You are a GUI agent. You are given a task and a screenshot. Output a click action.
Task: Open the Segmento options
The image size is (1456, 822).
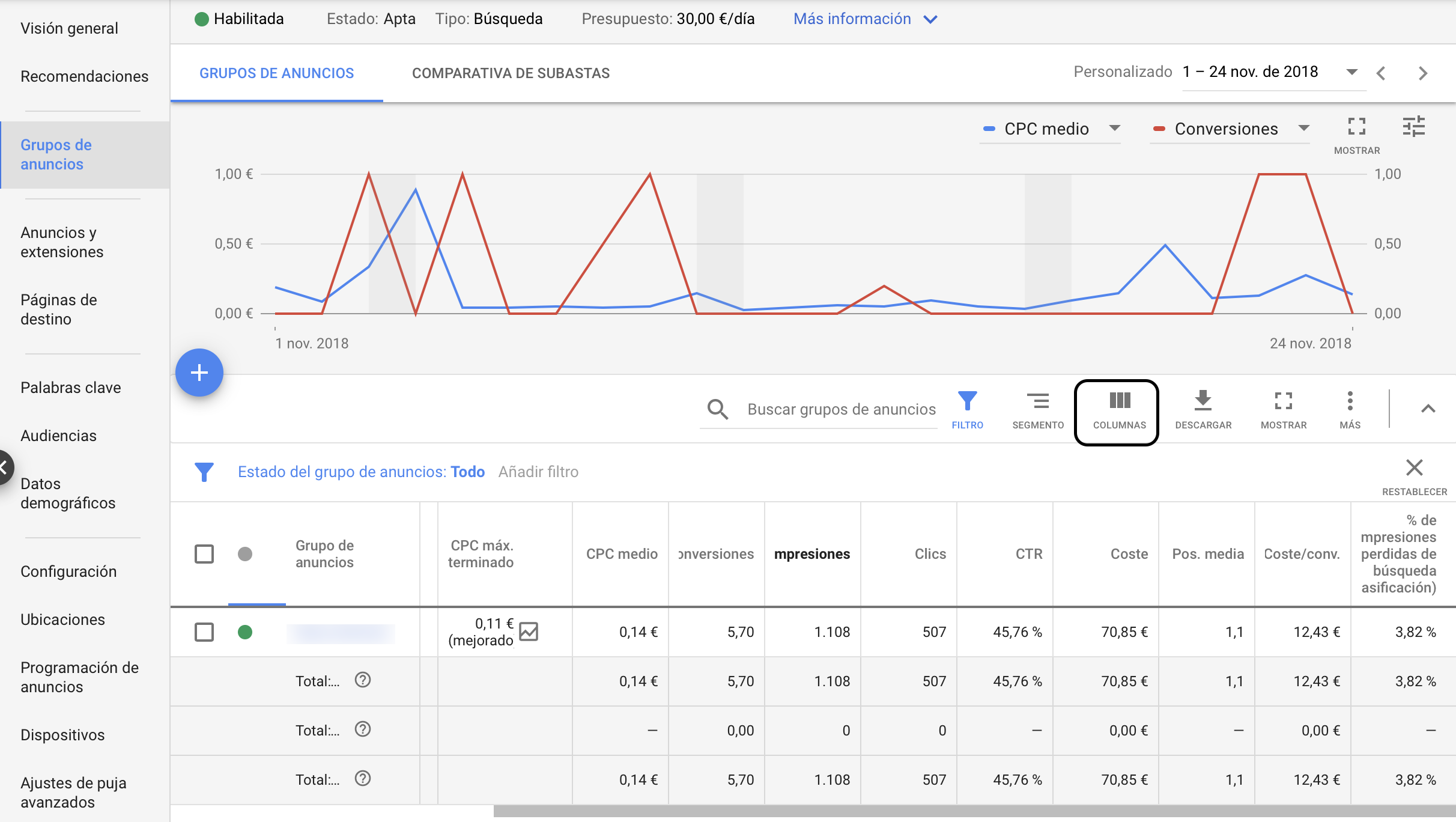(x=1038, y=410)
